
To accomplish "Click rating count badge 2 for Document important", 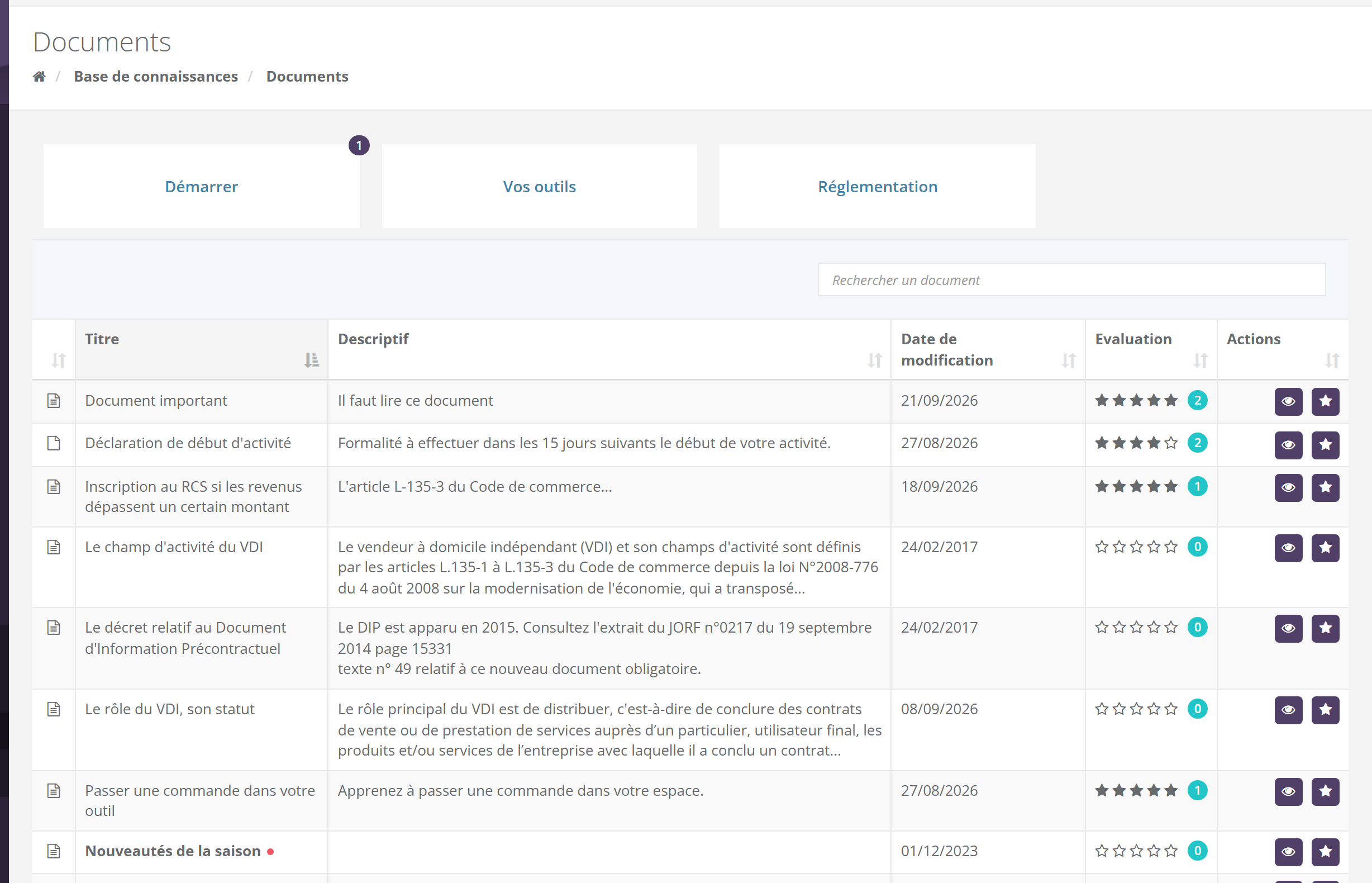I will pos(1197,400).
